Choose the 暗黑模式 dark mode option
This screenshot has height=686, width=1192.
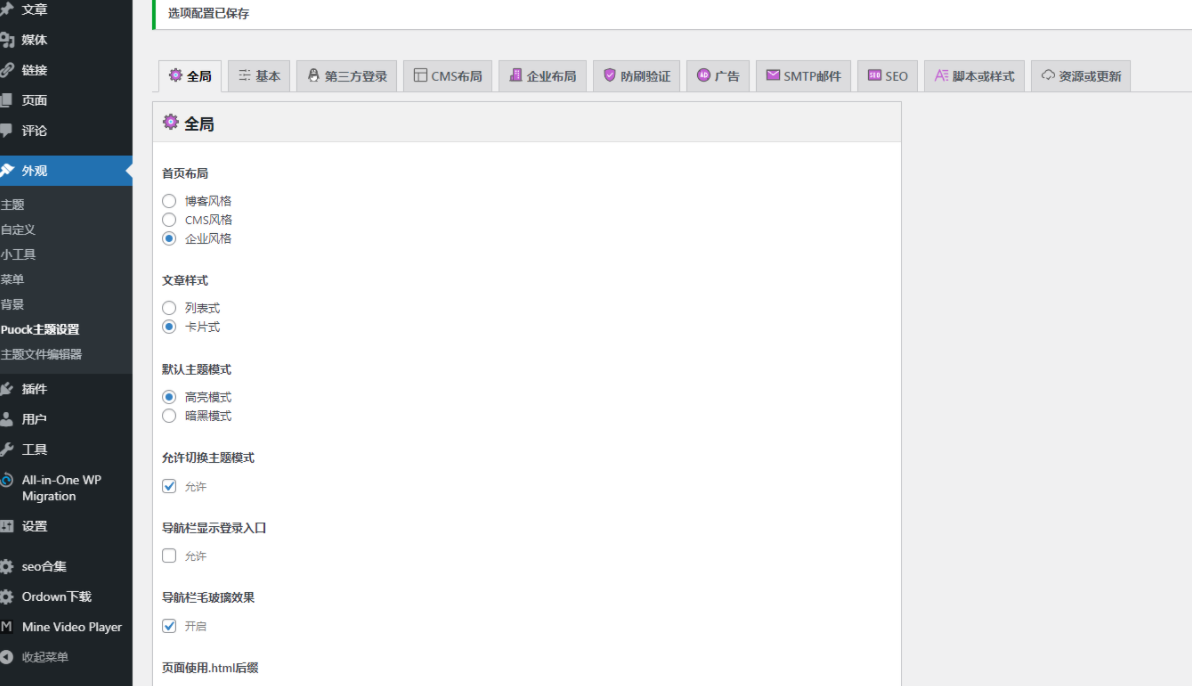(x=169, y=416)
